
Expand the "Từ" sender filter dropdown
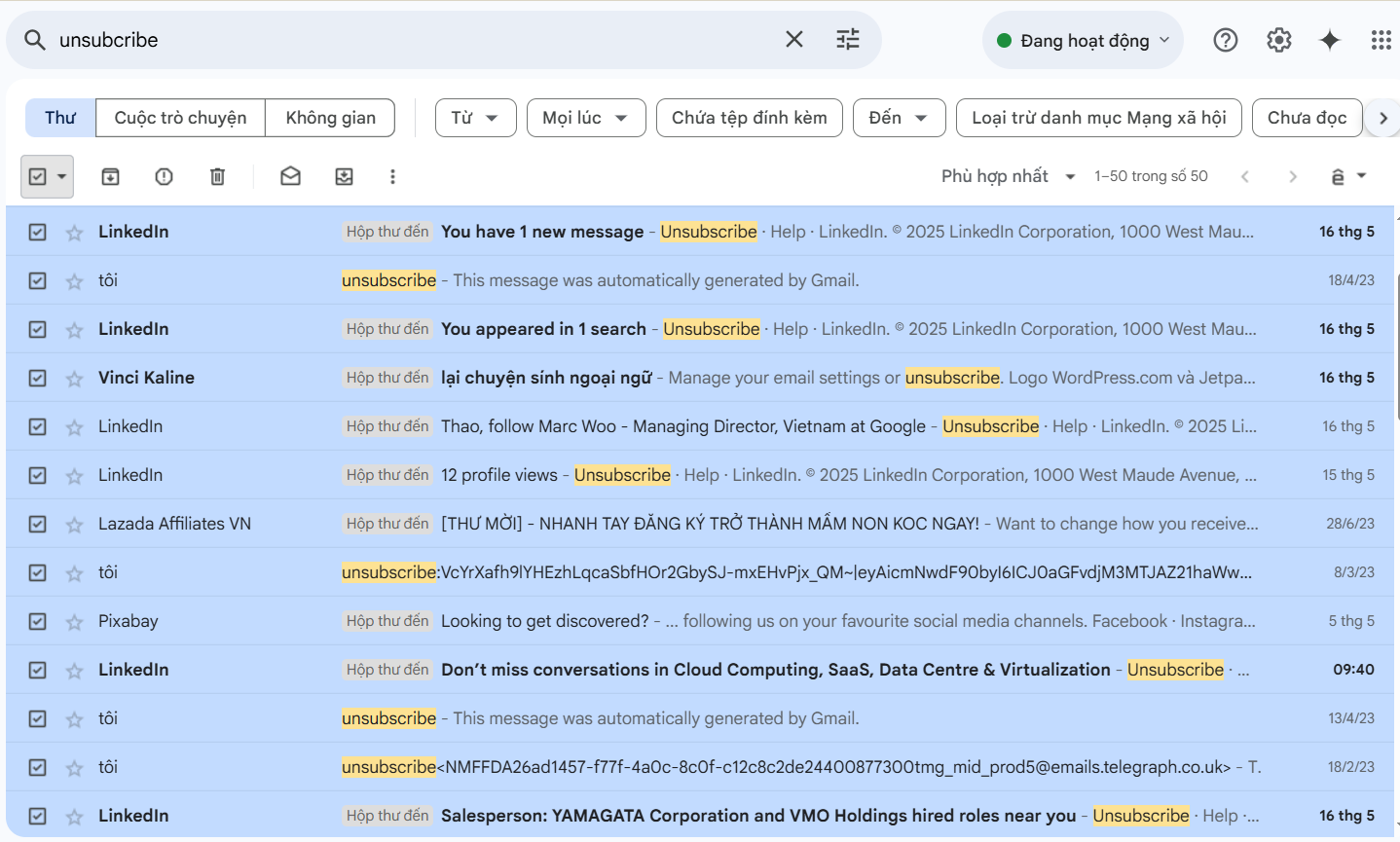(475, 118)
